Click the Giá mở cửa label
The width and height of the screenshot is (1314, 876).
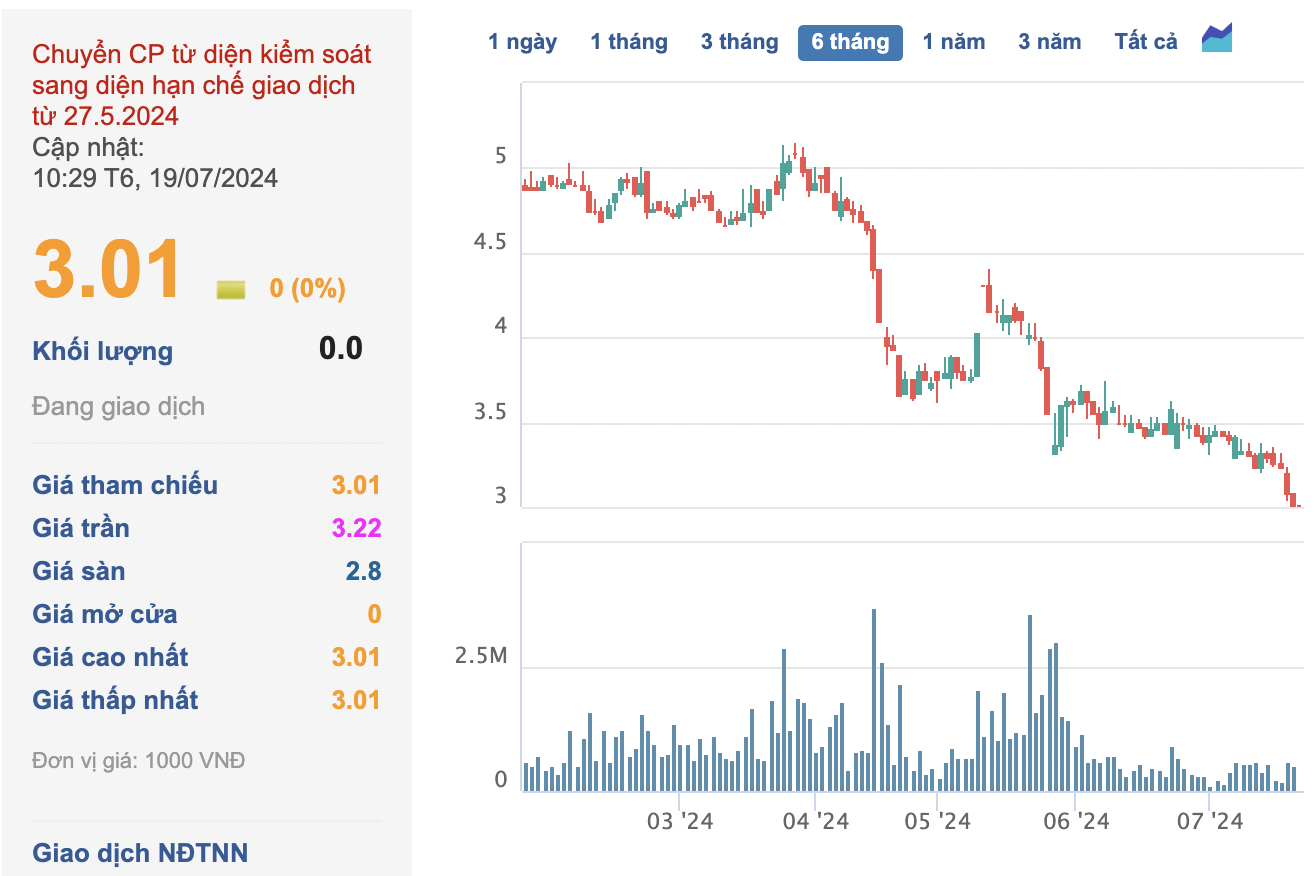[x=105, y=614]
